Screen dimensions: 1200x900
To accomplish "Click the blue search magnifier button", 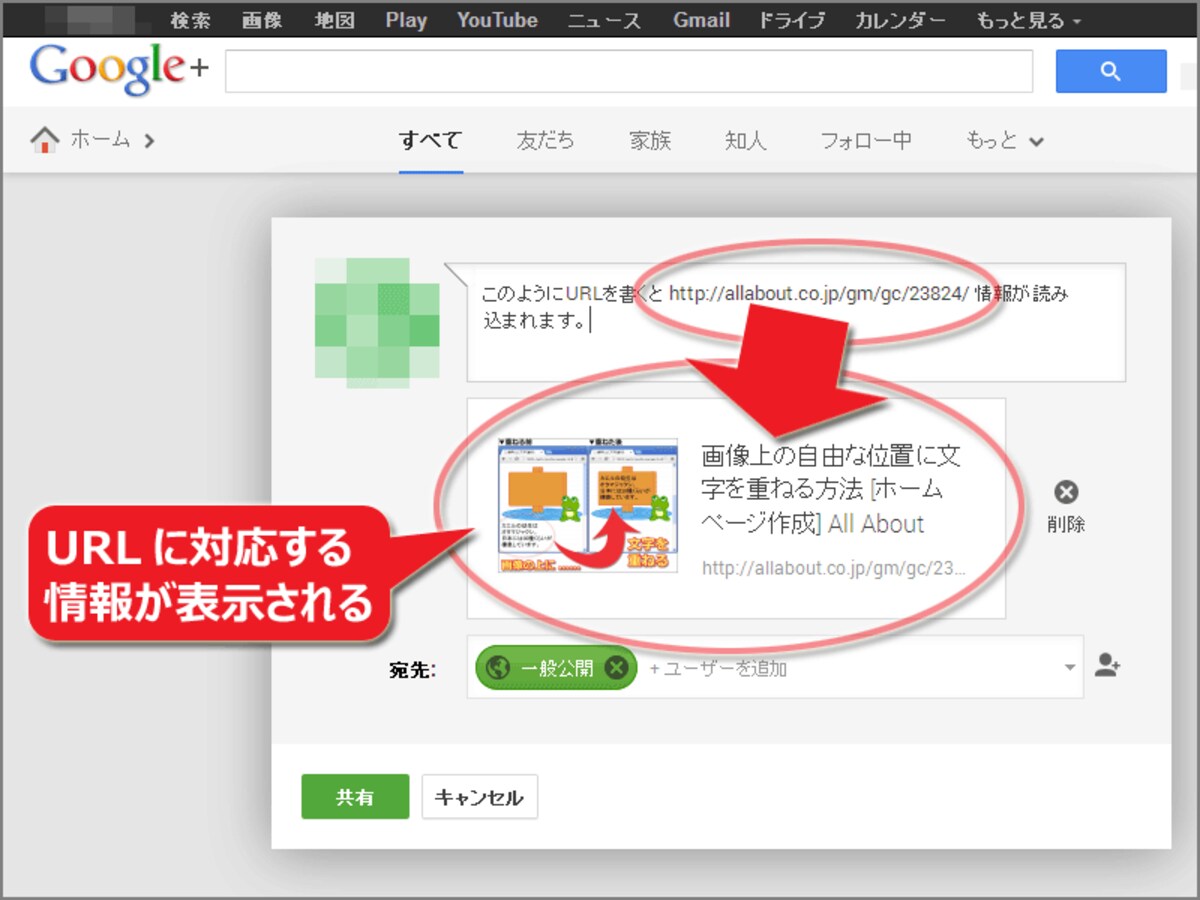I will coord(1111,71).
